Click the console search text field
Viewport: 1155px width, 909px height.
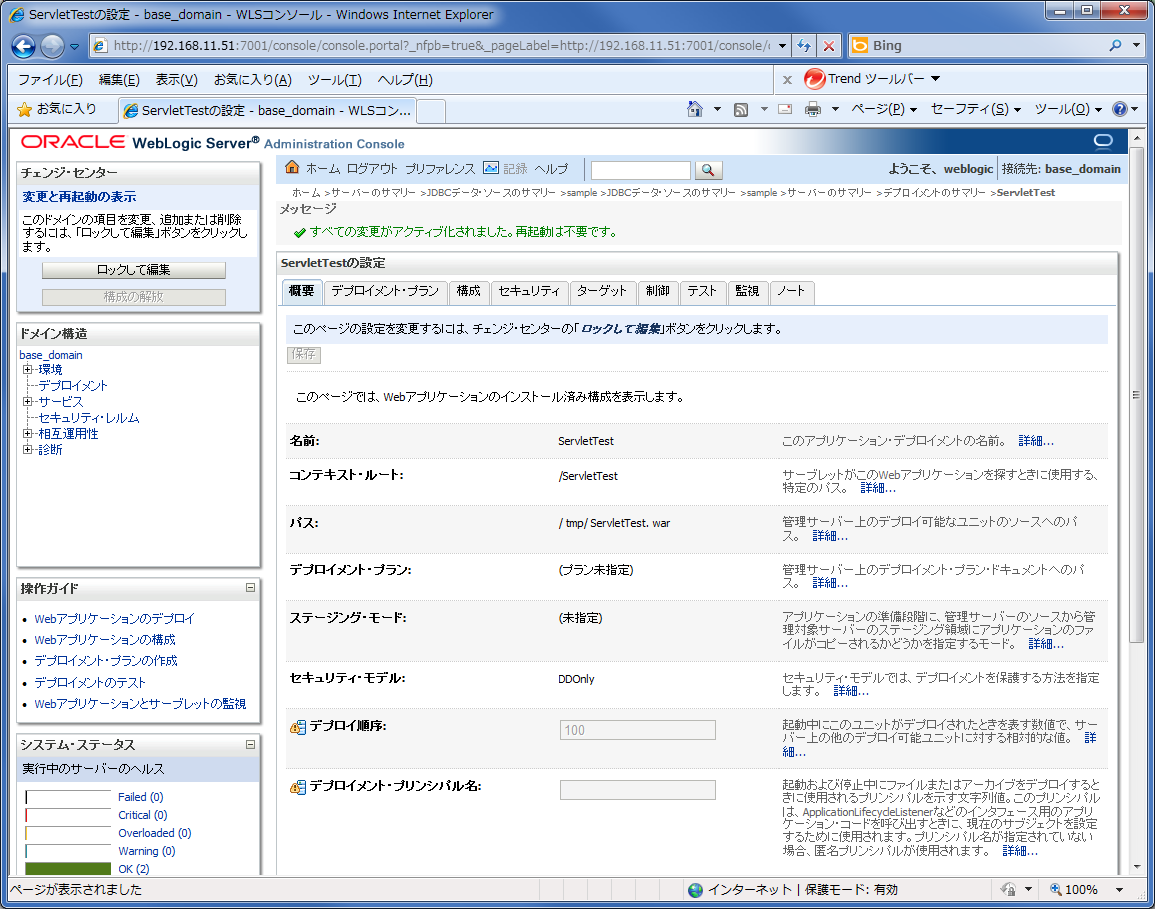coord(640,170)
